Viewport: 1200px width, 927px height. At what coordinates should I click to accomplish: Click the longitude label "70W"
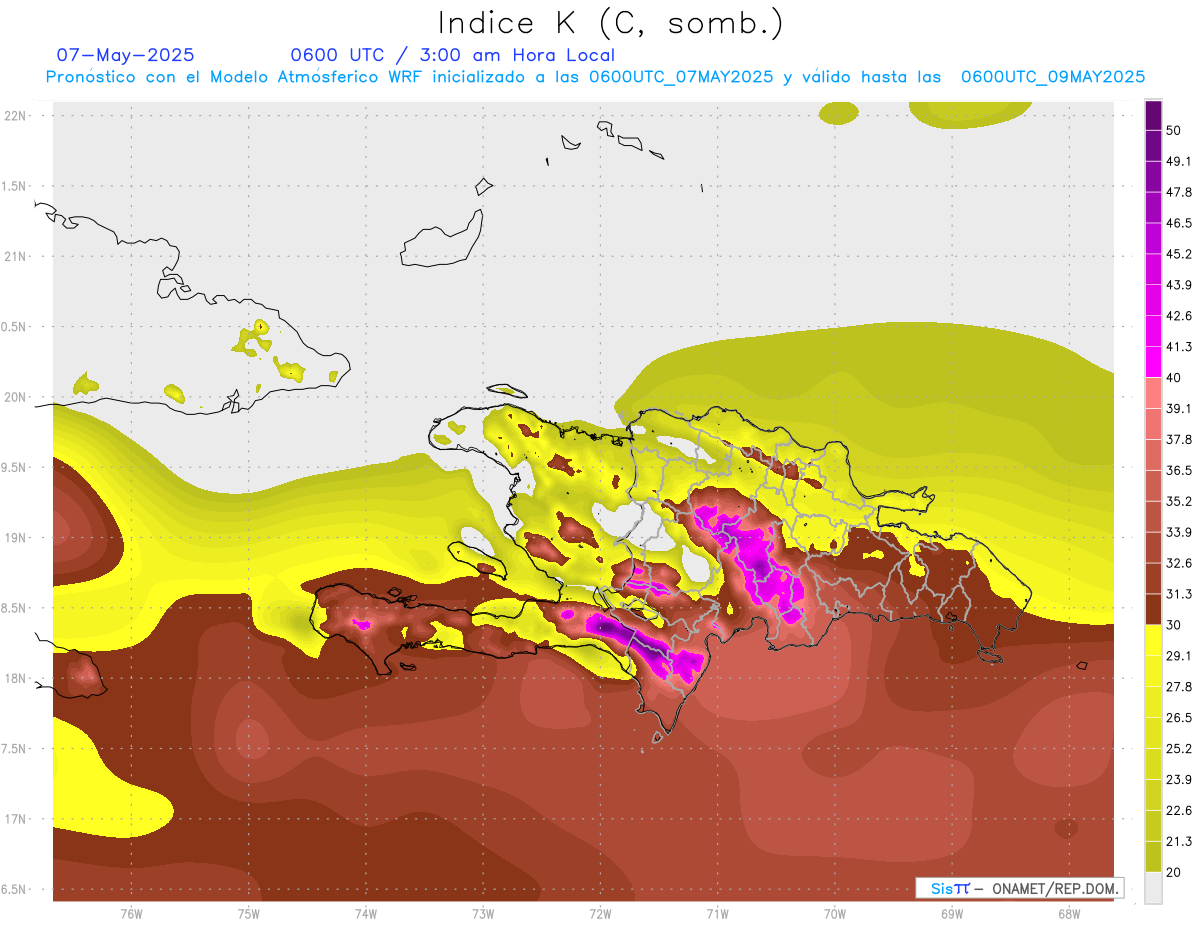(834, 914)
